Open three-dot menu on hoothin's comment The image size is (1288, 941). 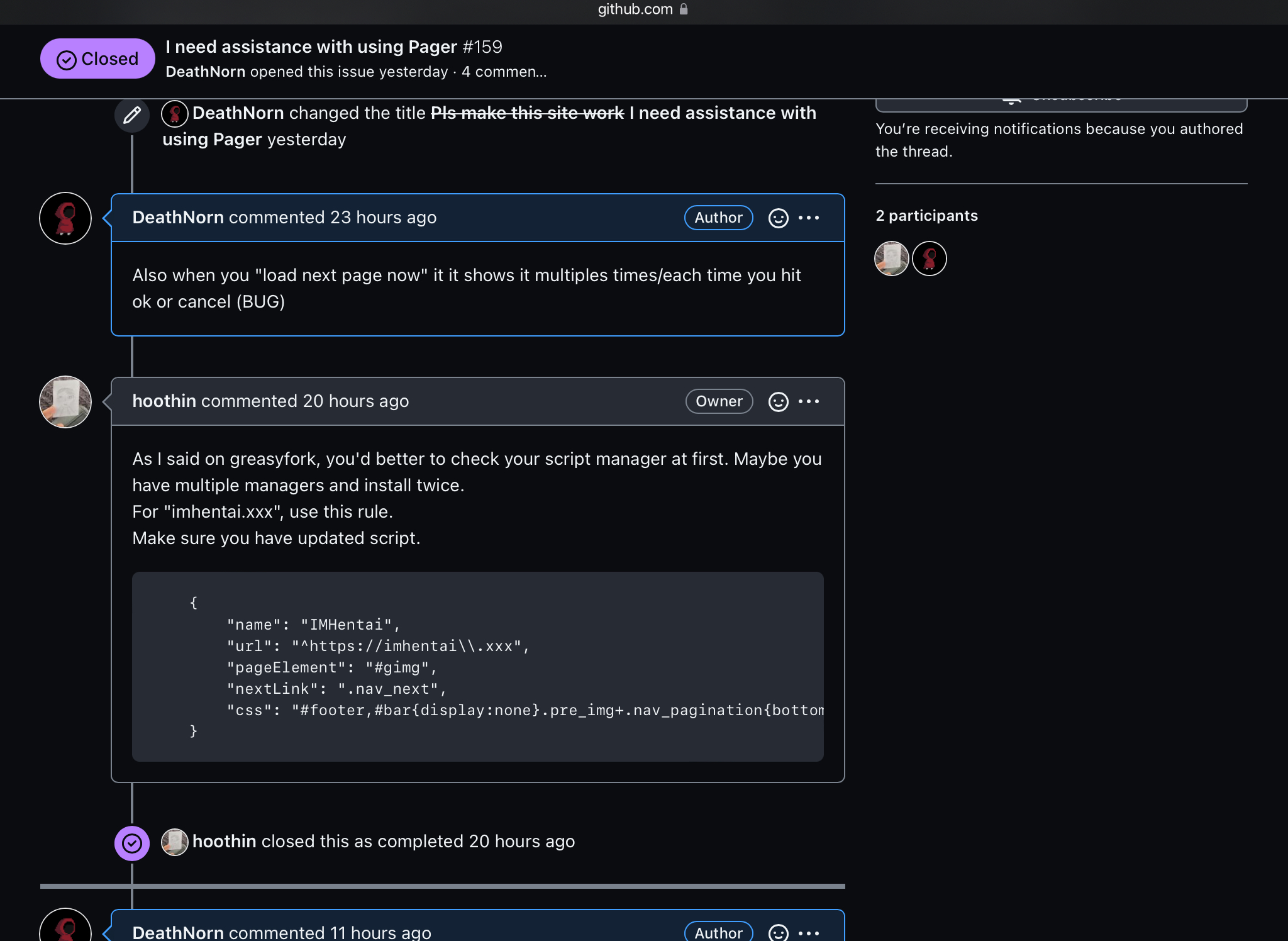tap(809, 401)
